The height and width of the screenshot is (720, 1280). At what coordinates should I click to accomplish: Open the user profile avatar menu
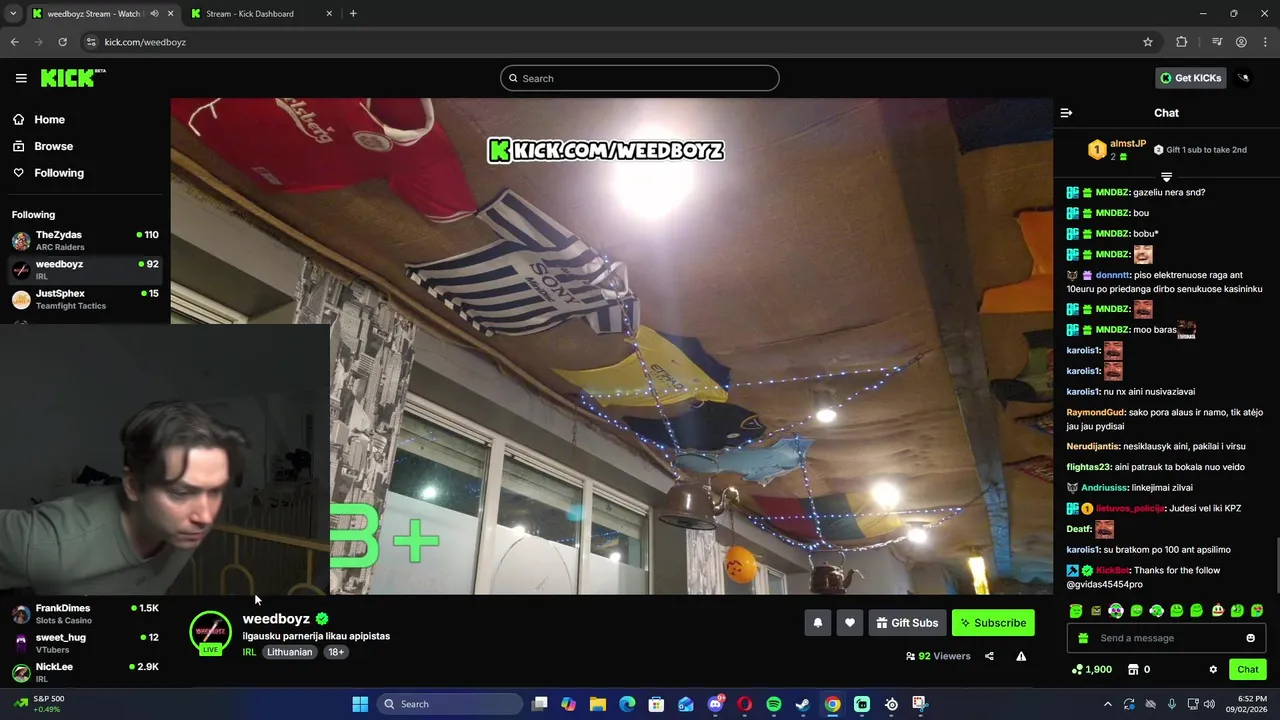(1244, 78)
